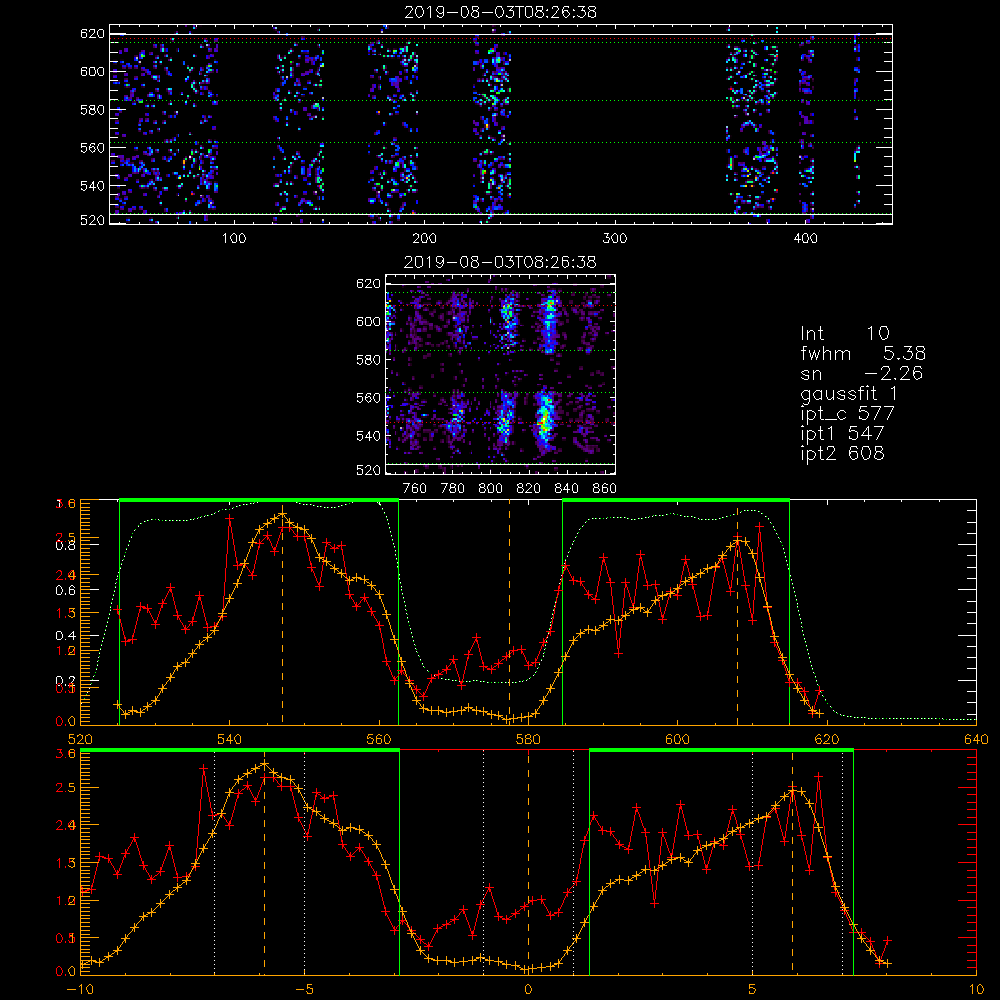Click x-axis label 0 on bottom profile plot
Image resolution: width=1000 pixels, height=1000 pixels.
point(528,990)
